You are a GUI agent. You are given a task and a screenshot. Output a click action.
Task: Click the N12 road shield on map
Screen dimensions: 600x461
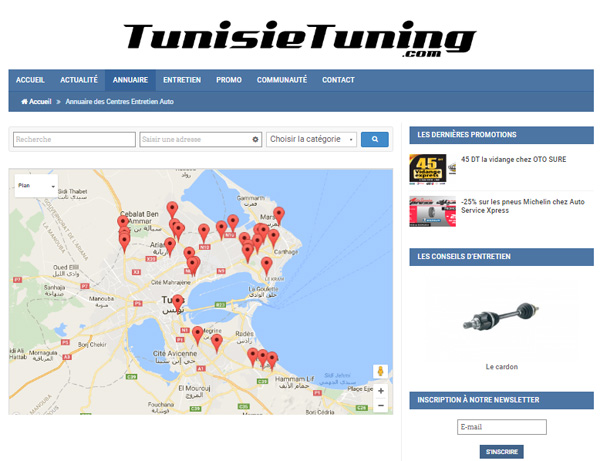[x=204, y=247]
